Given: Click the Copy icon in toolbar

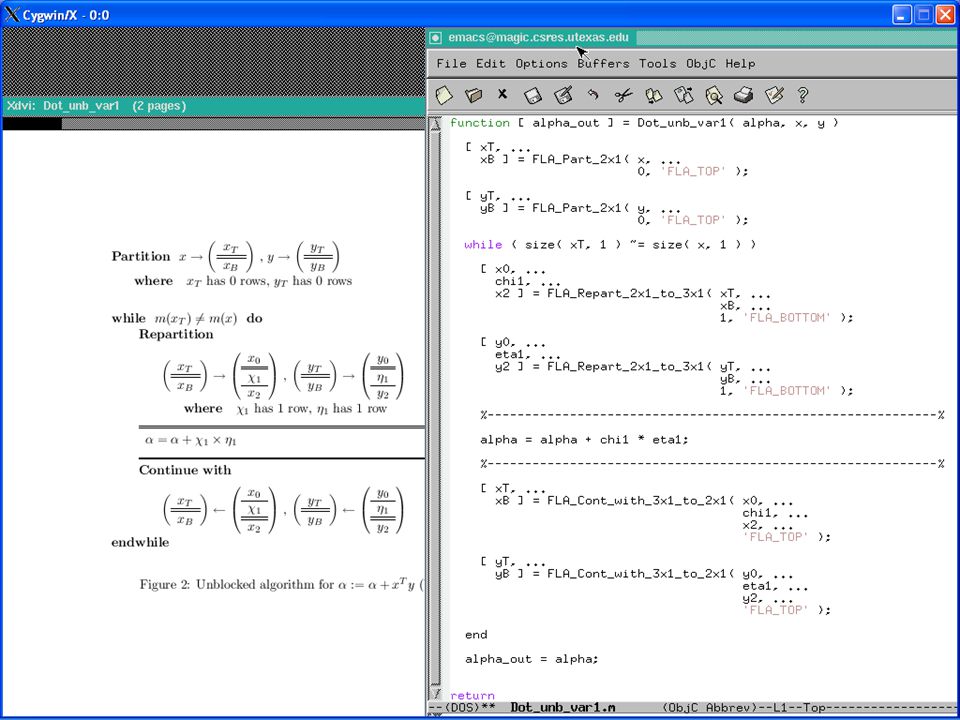Looking at the screenshot, I should [x=653, y=95].
